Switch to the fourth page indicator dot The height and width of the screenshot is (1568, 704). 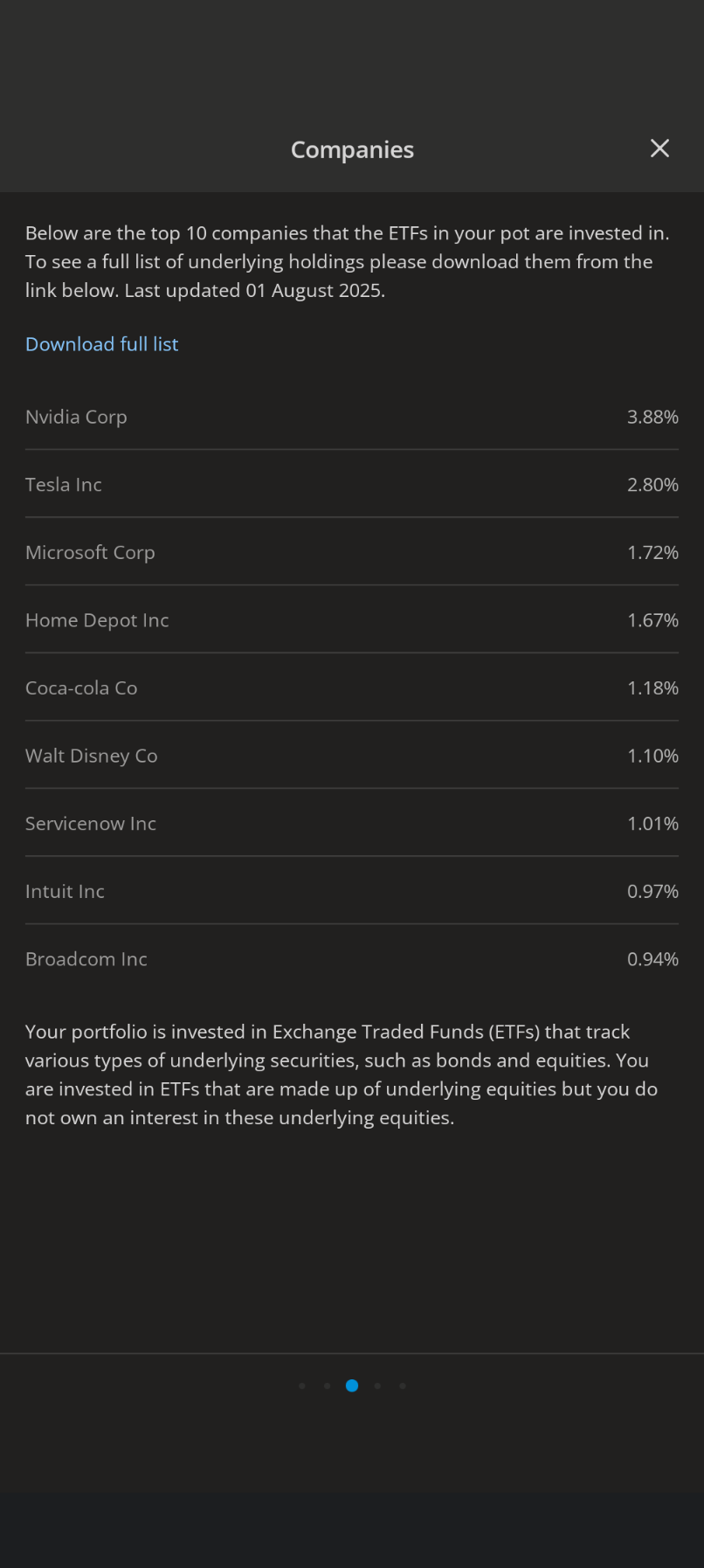click(x=377, y=1385)
